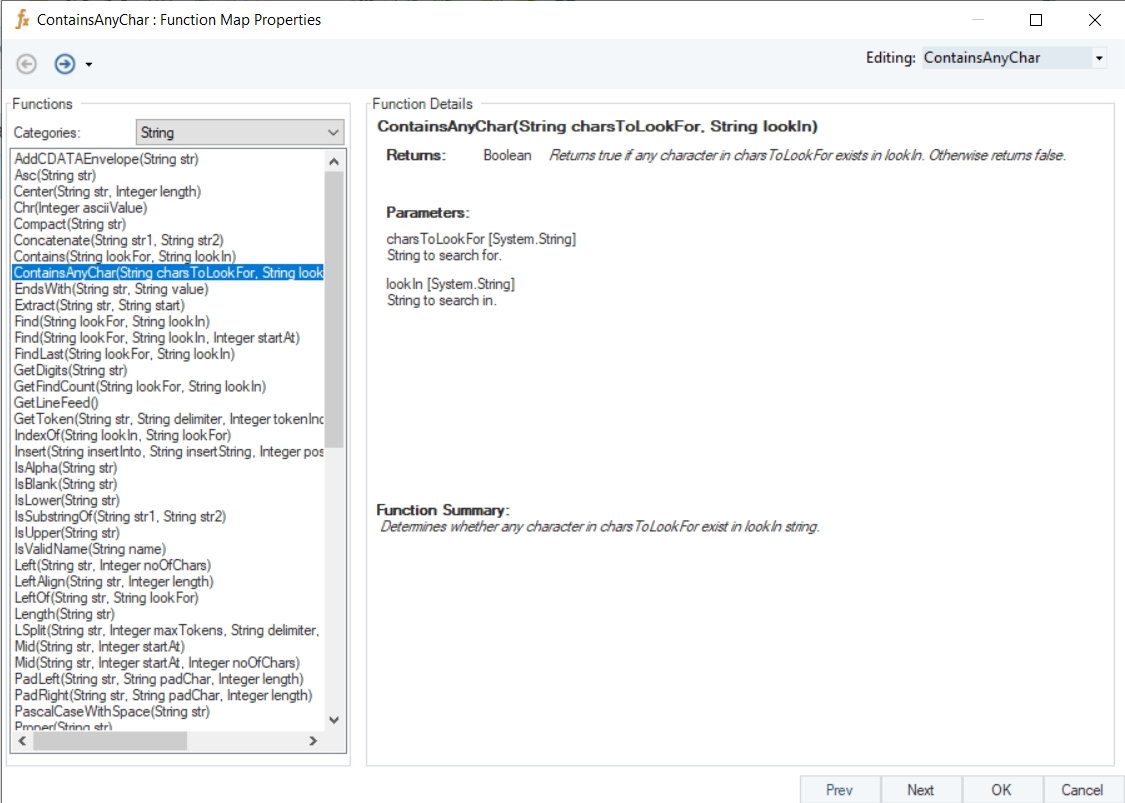This screenshot has height=803, width=1125.
Task: Select the PascalCaseWithSpace function
Action: (112, 711)
